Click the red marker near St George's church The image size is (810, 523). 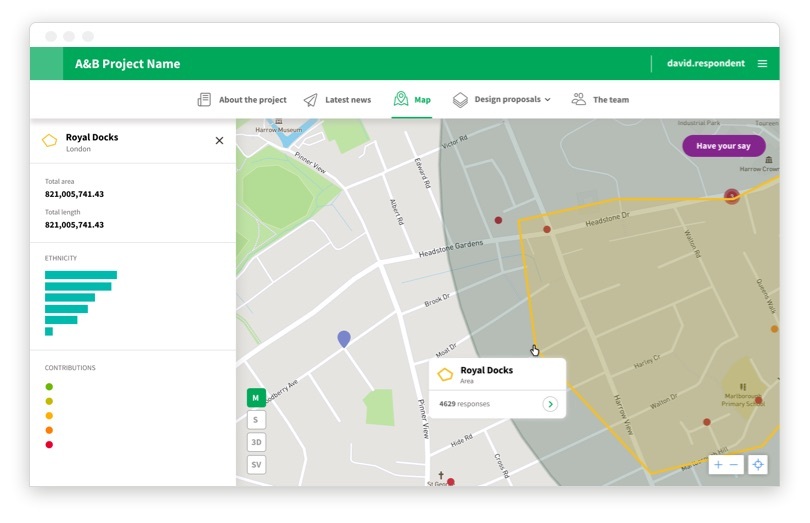450,482
